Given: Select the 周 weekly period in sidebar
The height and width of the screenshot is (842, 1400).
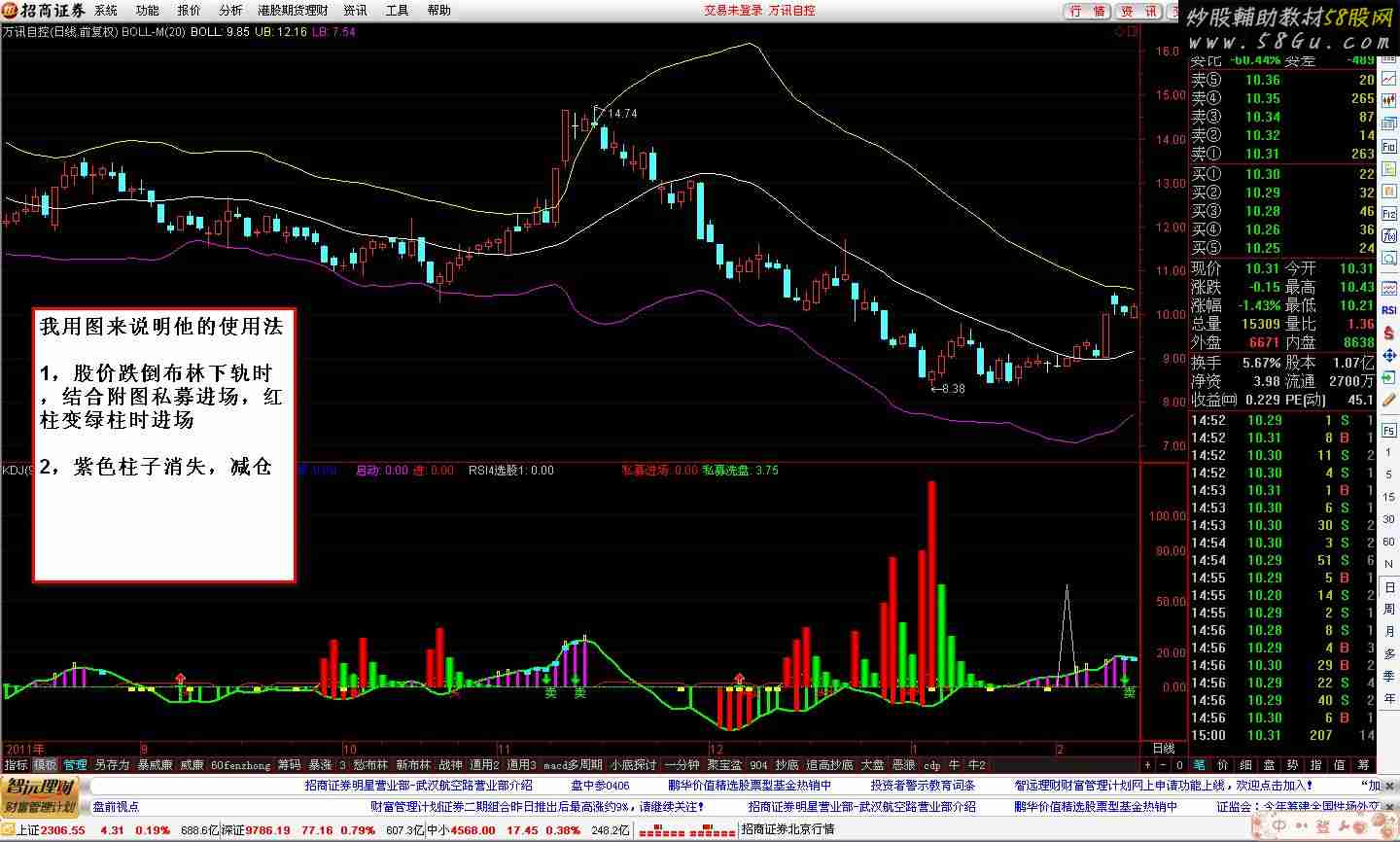Looking at the screenshot, I should pyautogui.click(x=1389, y=610).
